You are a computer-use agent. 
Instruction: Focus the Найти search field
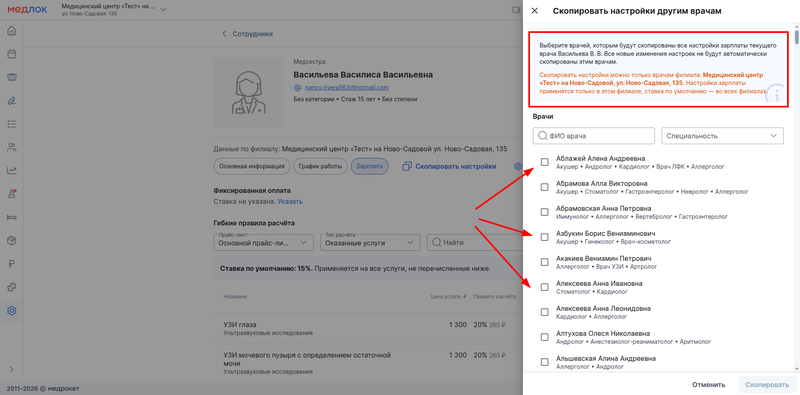(475, 243)
